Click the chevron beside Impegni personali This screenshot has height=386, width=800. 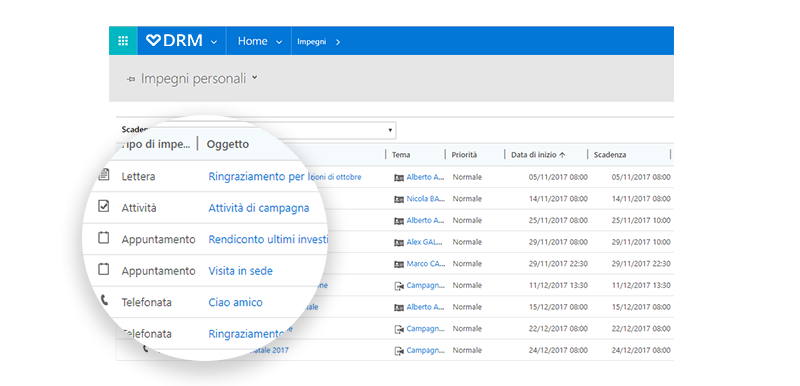(255, 78)
